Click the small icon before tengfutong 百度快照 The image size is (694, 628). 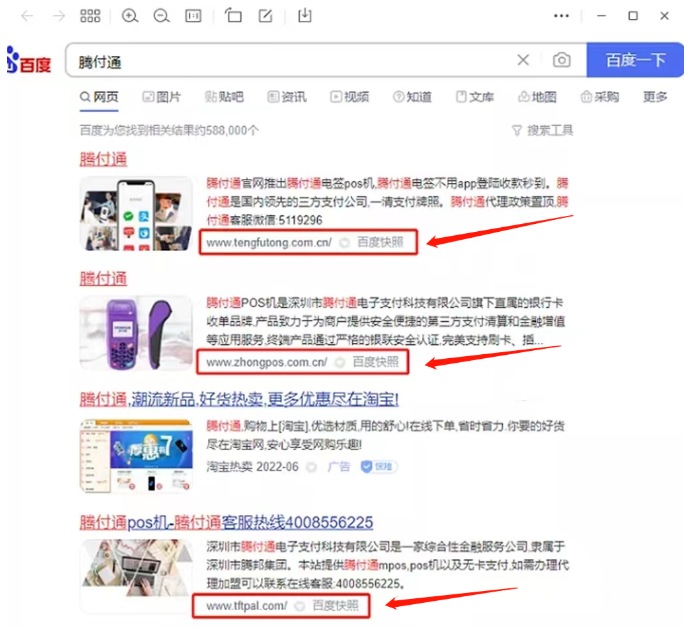pos(344,243)
